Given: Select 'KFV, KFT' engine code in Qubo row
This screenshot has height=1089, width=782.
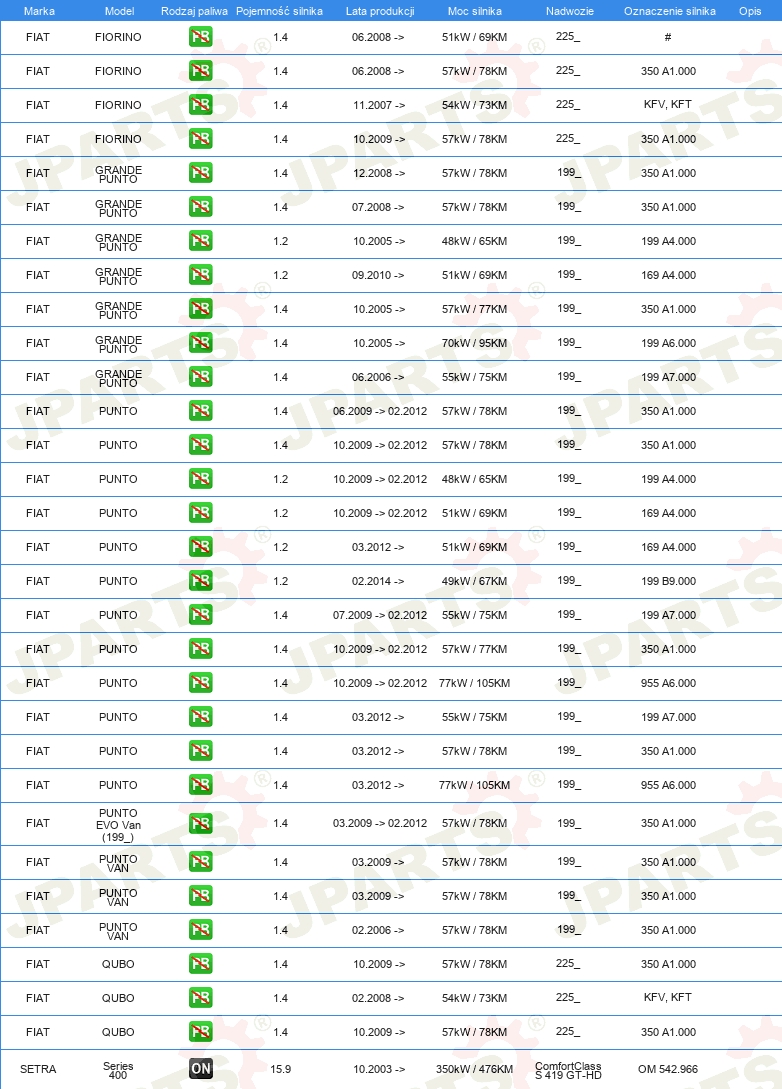Looking at the screenshot, I should pyautogui.click(x=667, y=997).
